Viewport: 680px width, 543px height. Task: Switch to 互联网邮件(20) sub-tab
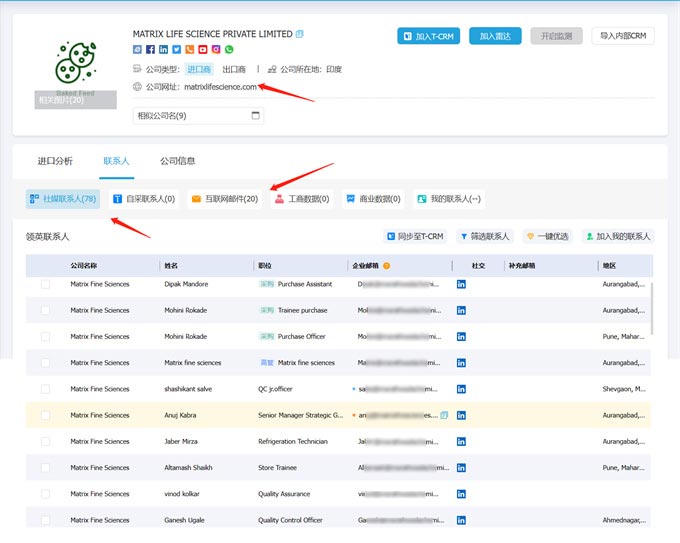tap(225, 199)
